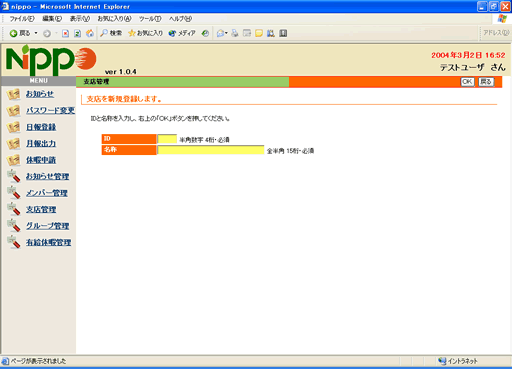The image size is (512, 369).
Task: Focus the yellow 名称 input field
Action: [x=211, y=150]
